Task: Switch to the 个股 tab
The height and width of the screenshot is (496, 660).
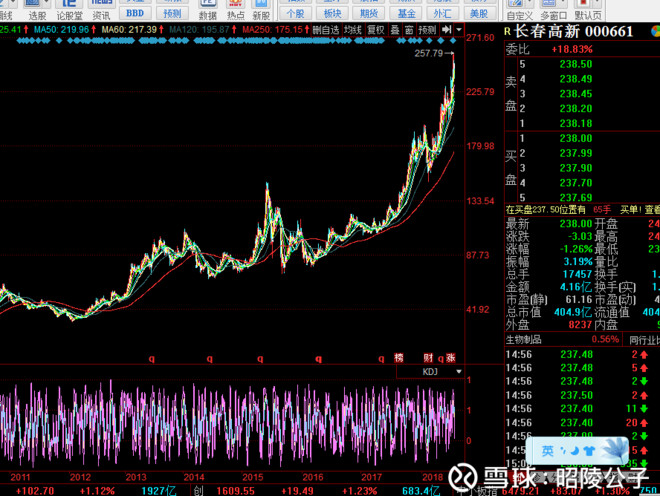Action: 295,13
